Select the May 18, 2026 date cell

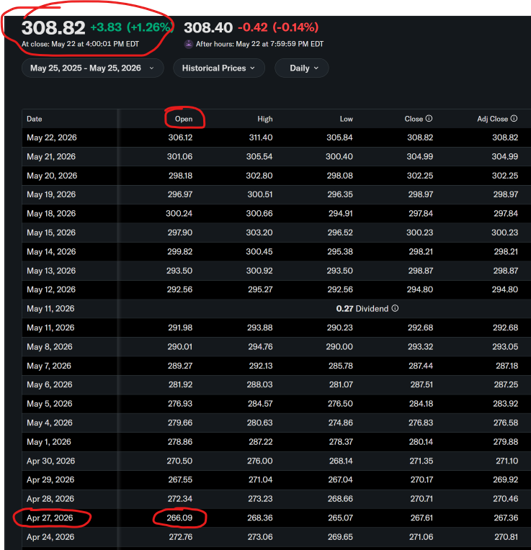pos(51,213)
